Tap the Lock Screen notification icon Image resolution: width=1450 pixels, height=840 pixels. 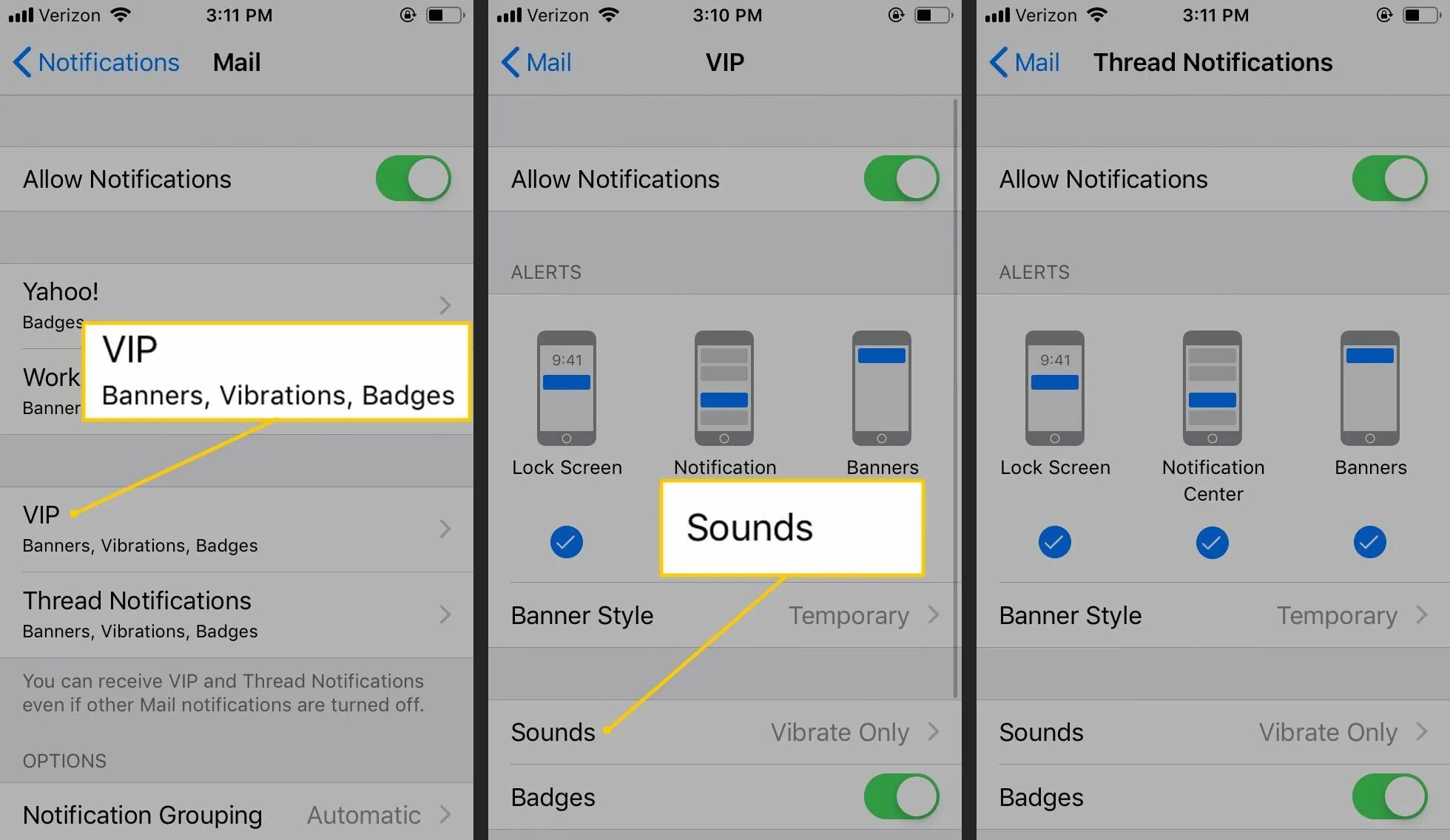coord(567,388)
